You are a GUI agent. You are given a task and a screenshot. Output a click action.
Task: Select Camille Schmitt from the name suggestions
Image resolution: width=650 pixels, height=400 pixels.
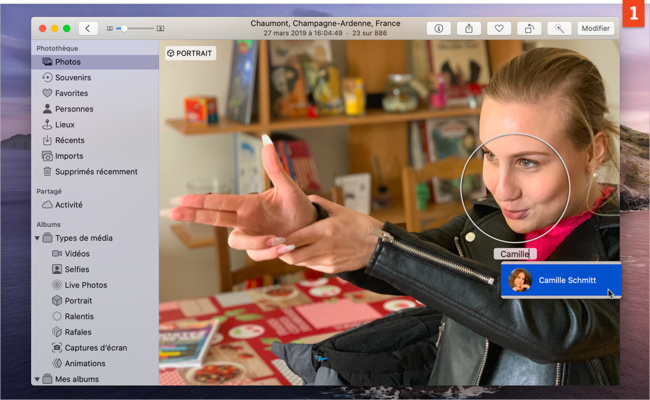[x=560, y=281]
